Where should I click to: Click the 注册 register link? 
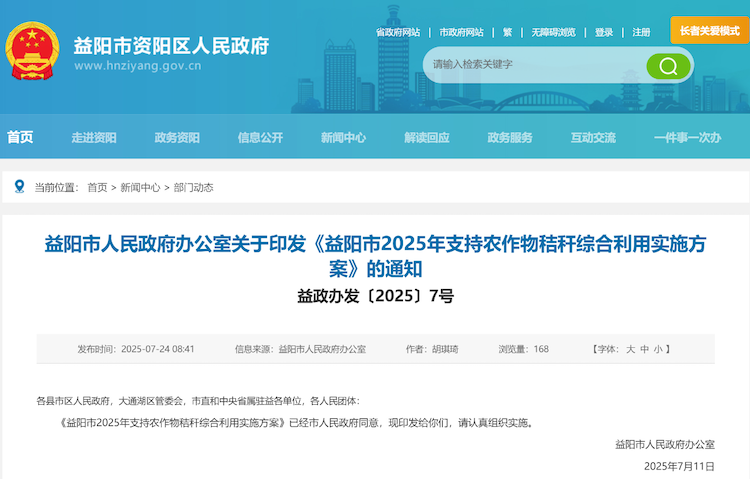[x=641, y=32]
